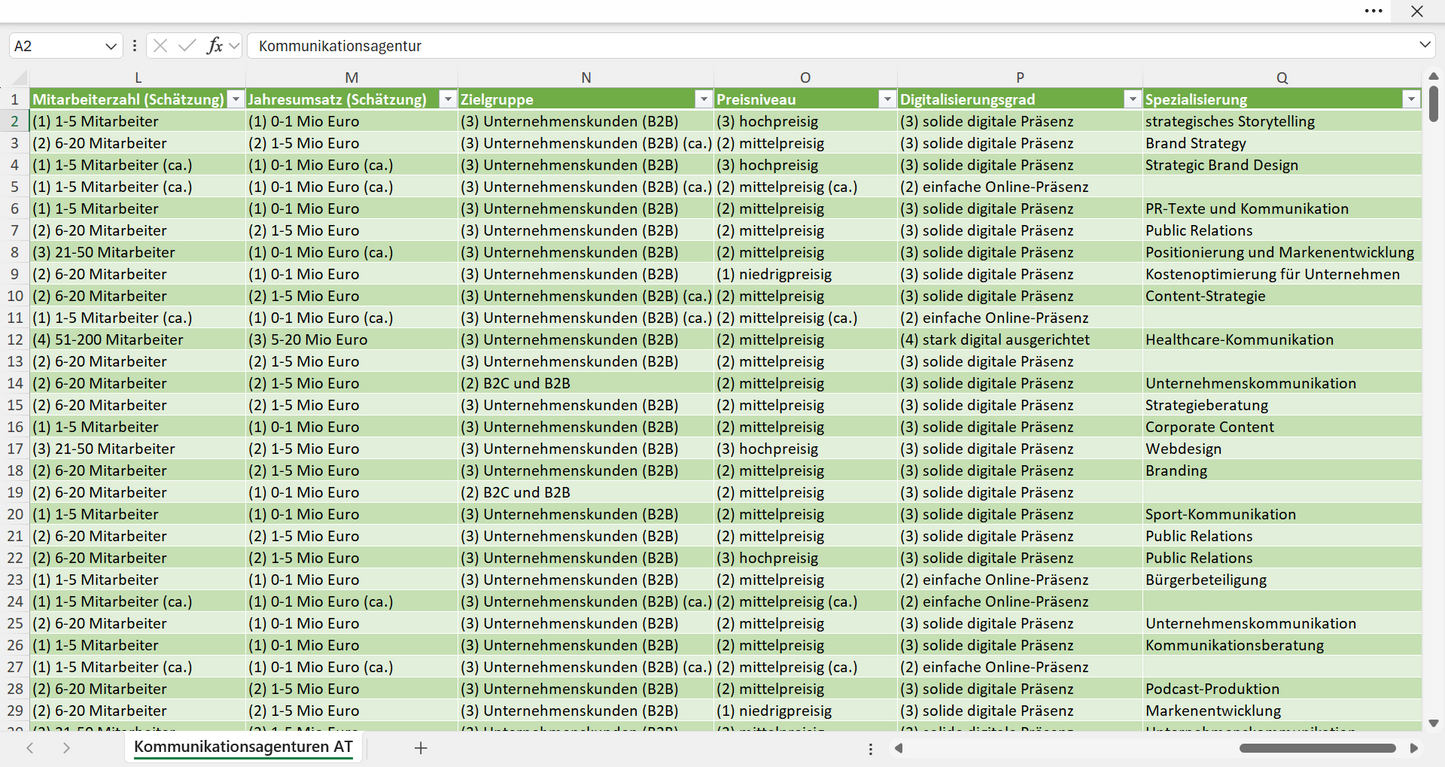
Task: Click cell 'Podcast-Produktion'
Action: (x=1282, y=689)
